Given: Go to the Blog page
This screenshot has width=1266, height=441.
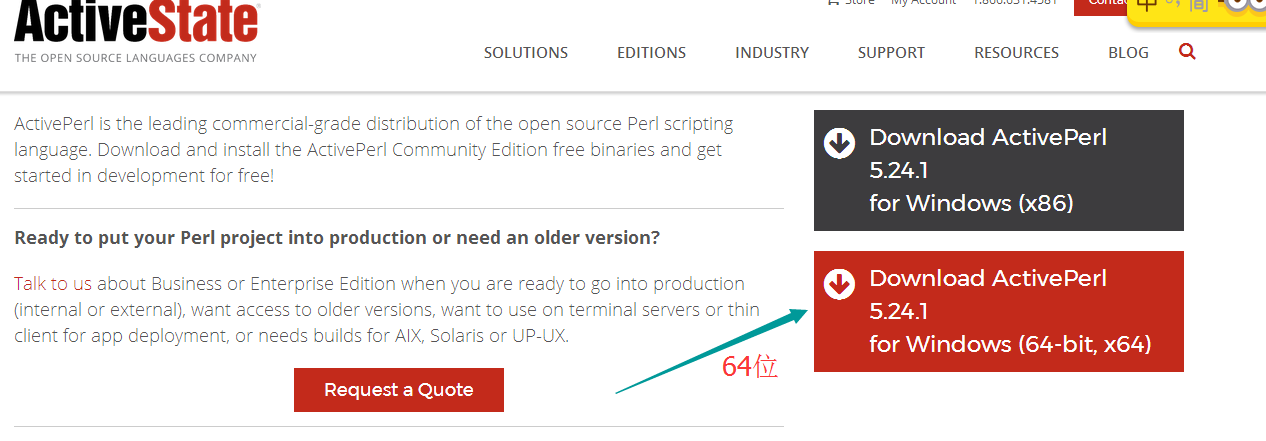Looking at the screenshot, I should (1128, 53).
